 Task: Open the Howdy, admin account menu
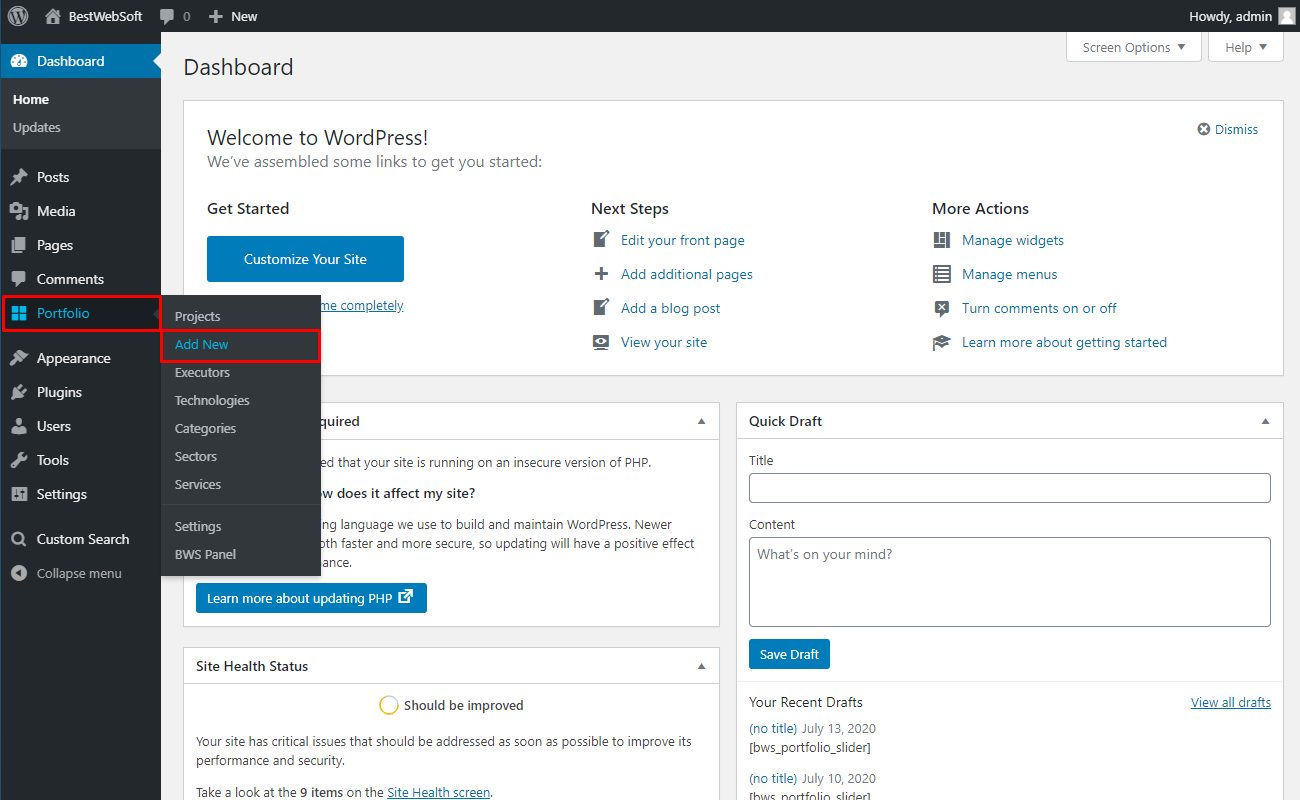click(1241, 16)
